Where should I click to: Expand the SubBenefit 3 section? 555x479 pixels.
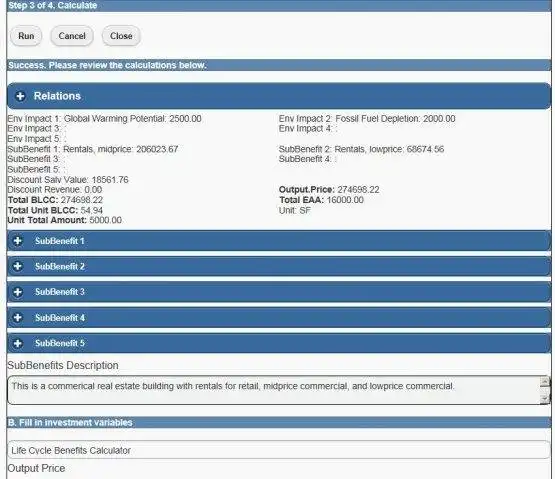pos(279,292)
